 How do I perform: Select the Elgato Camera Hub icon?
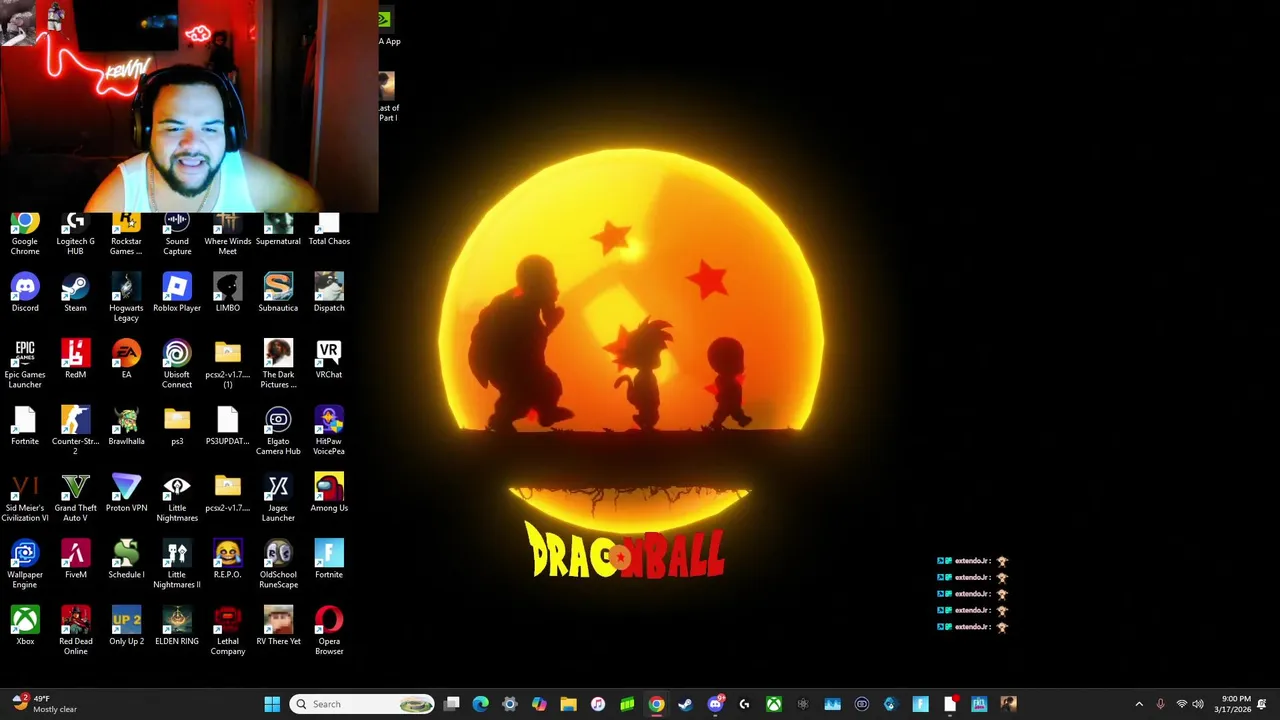point(278,431)
